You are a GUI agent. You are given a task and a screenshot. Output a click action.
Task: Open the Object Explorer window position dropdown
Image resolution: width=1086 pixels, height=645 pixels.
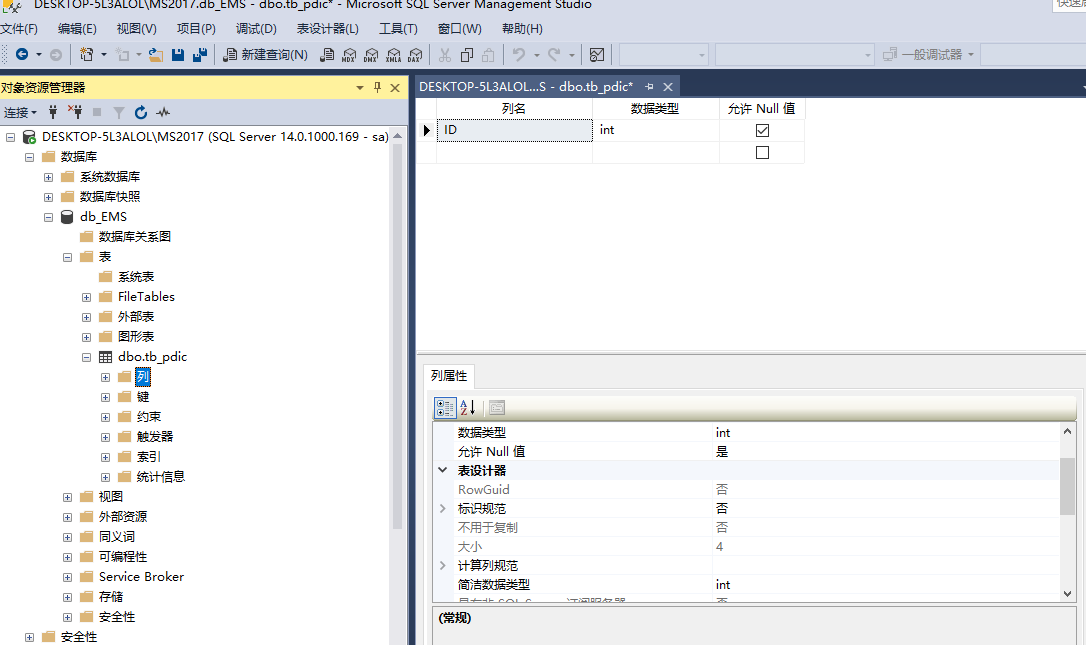359,87
